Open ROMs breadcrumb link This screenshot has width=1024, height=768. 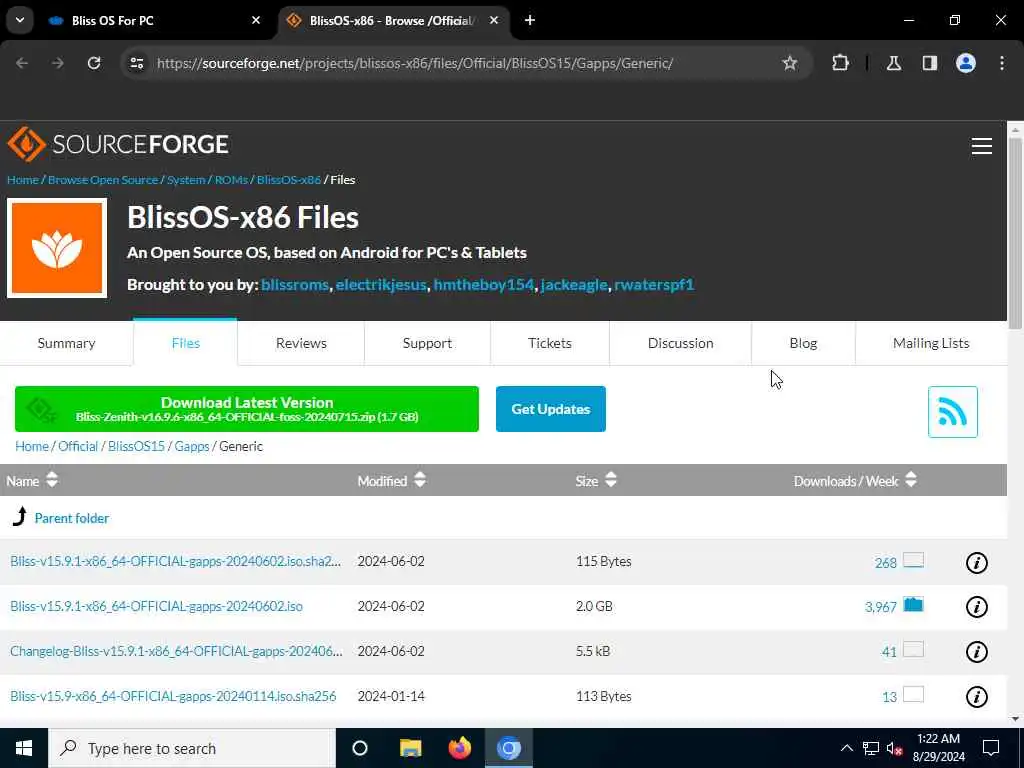[231, 180]
